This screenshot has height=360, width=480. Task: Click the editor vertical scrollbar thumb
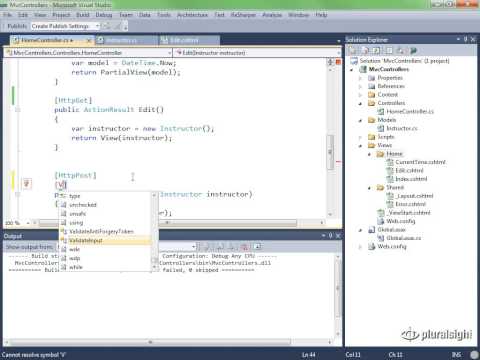tap(330, 152)
